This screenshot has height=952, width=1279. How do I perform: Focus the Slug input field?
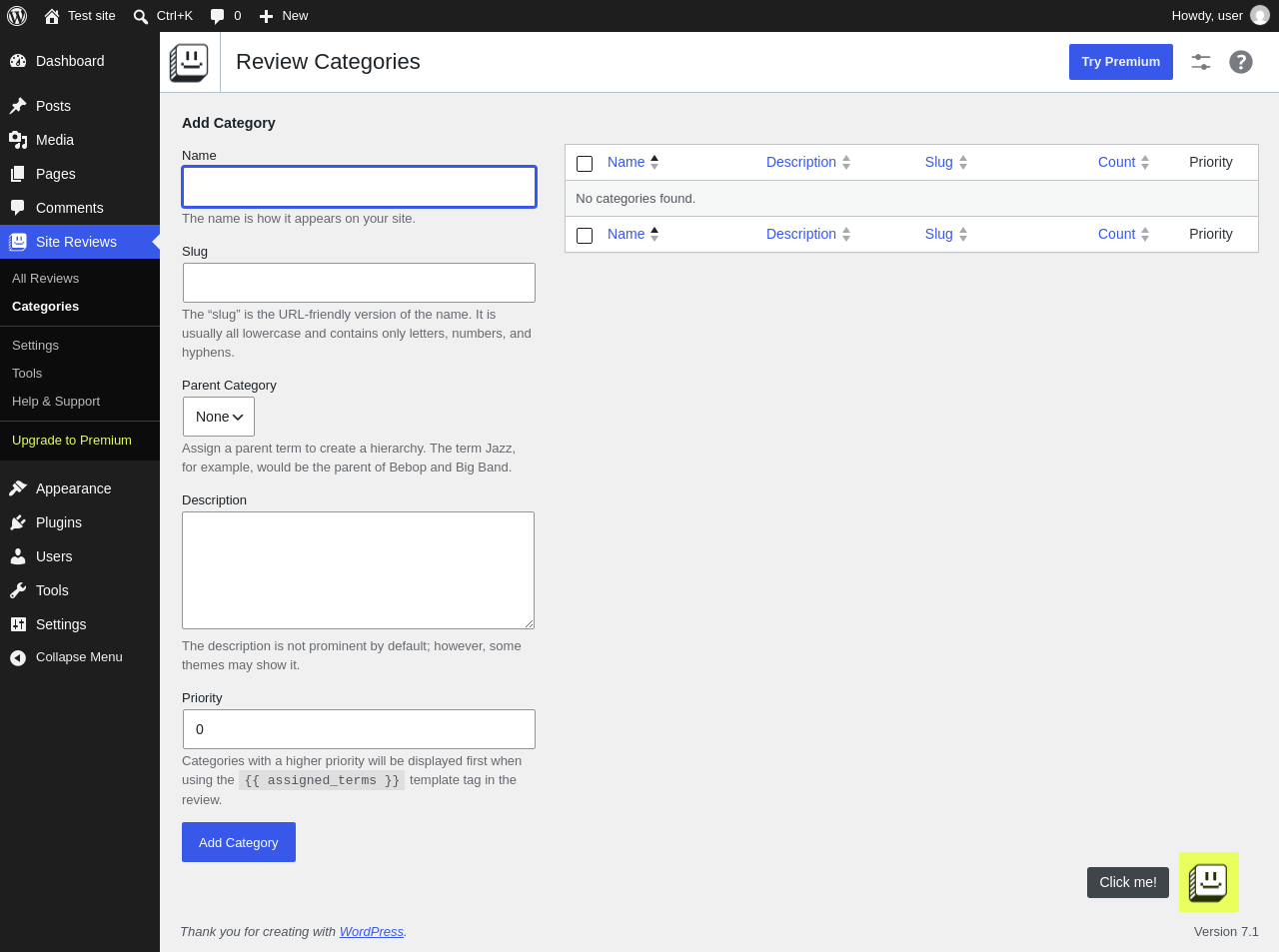[360, 283]
